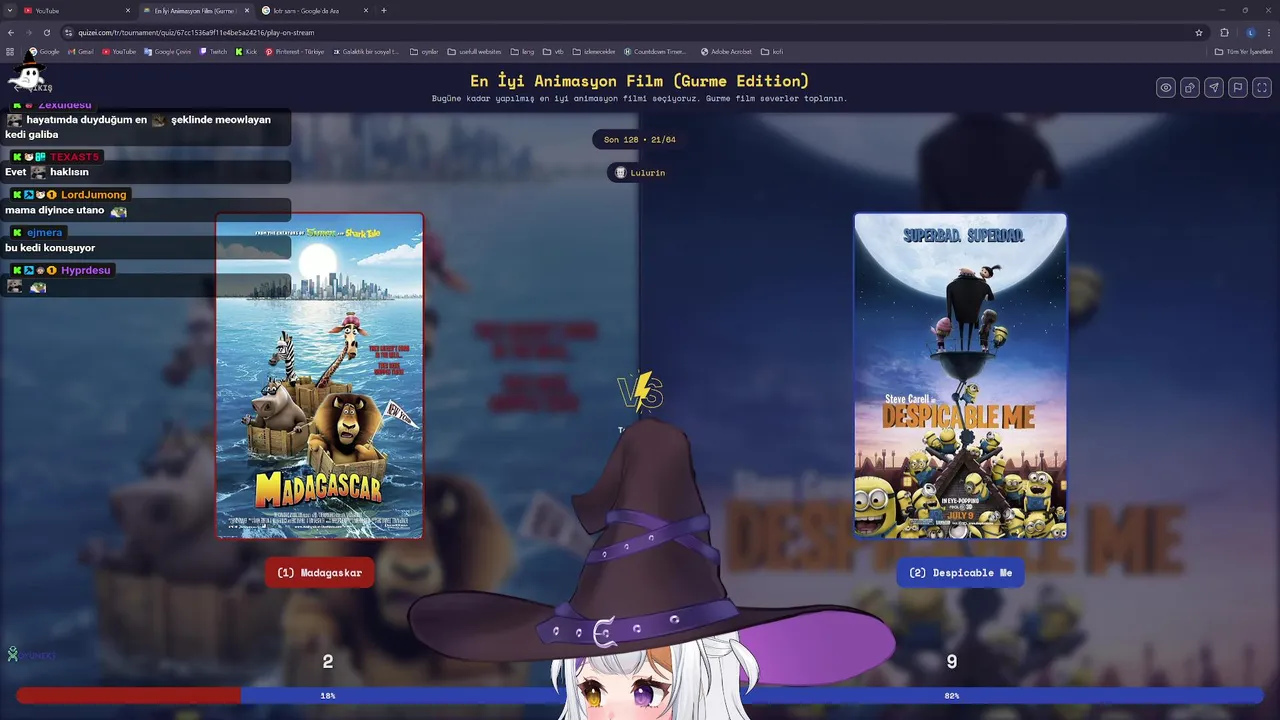Close the En İyi Animasyon Film tab
Viewport: 1280px width, 720px height.
247,10
